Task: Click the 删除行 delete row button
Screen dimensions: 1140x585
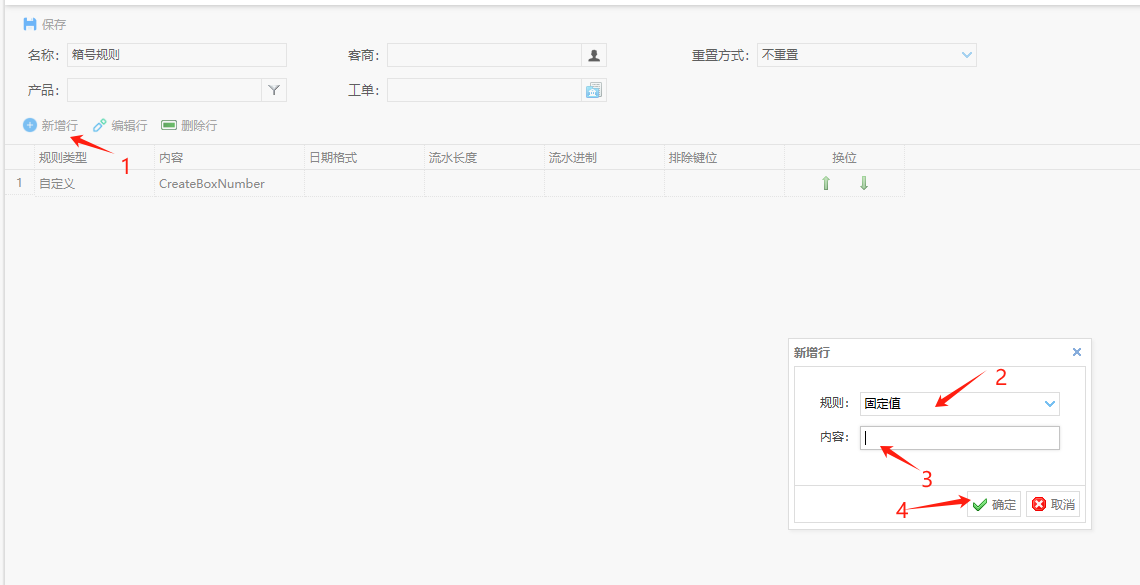Action: 189,125
